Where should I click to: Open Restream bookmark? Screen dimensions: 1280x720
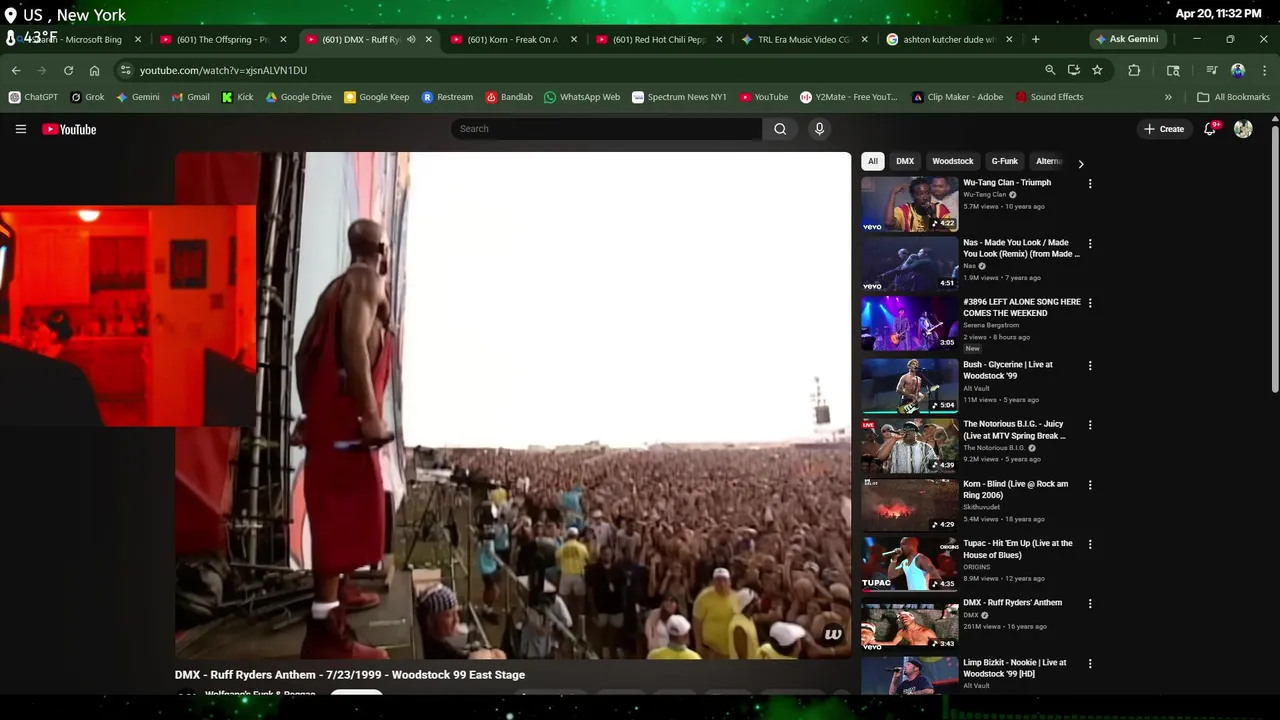447,97
